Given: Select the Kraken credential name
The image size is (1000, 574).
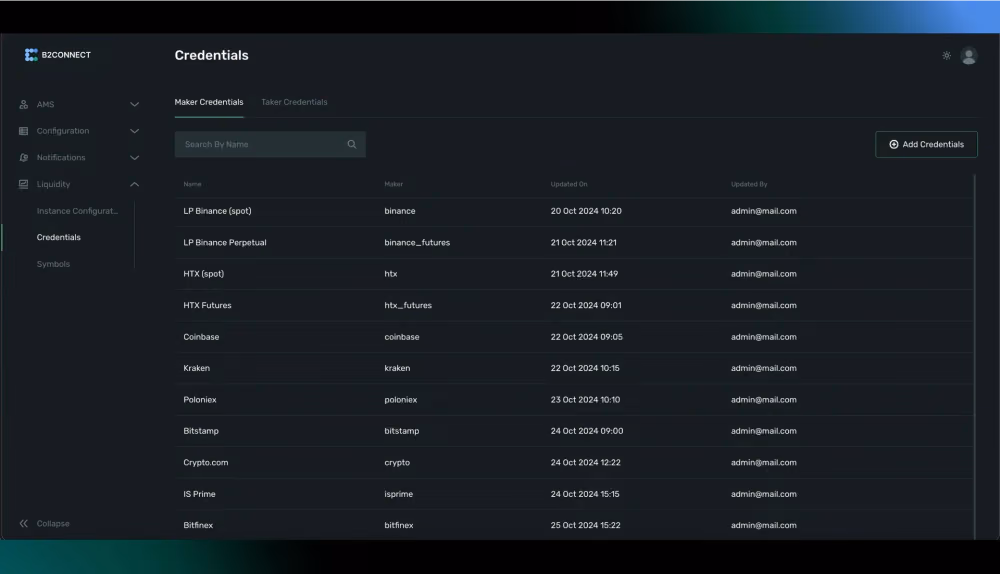Looking at the screenshot, I should [196, 368].
